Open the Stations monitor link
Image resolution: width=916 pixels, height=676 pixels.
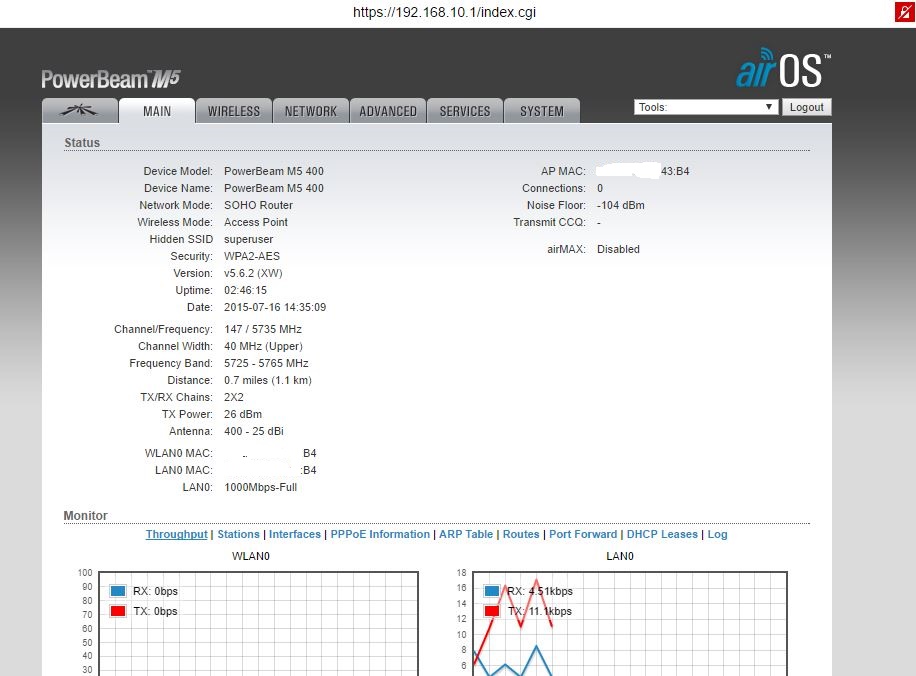click(238, 534)
